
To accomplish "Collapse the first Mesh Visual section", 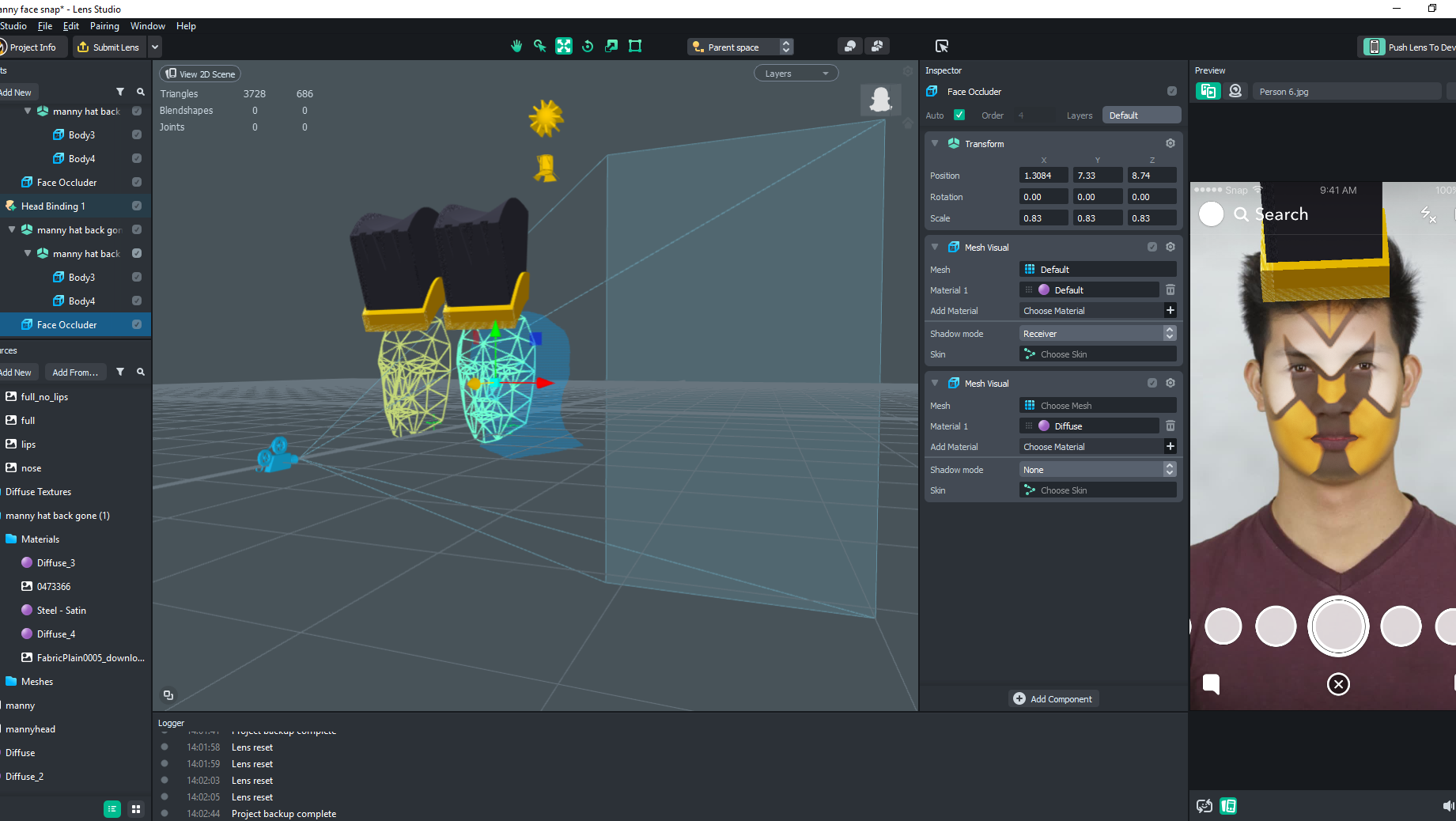I will click(x=935, y=247).
